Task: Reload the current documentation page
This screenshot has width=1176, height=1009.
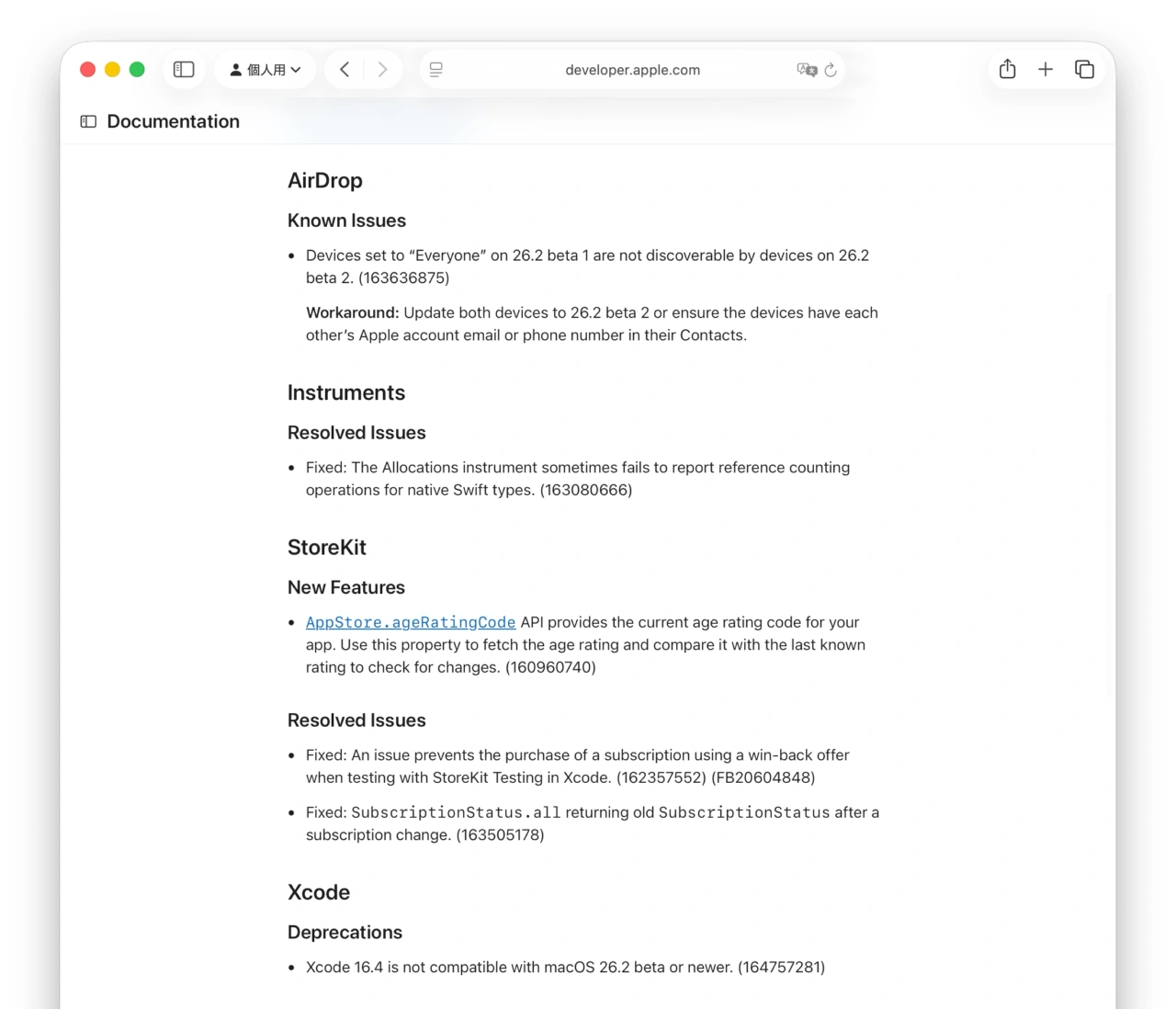Action: coord(830,70)
